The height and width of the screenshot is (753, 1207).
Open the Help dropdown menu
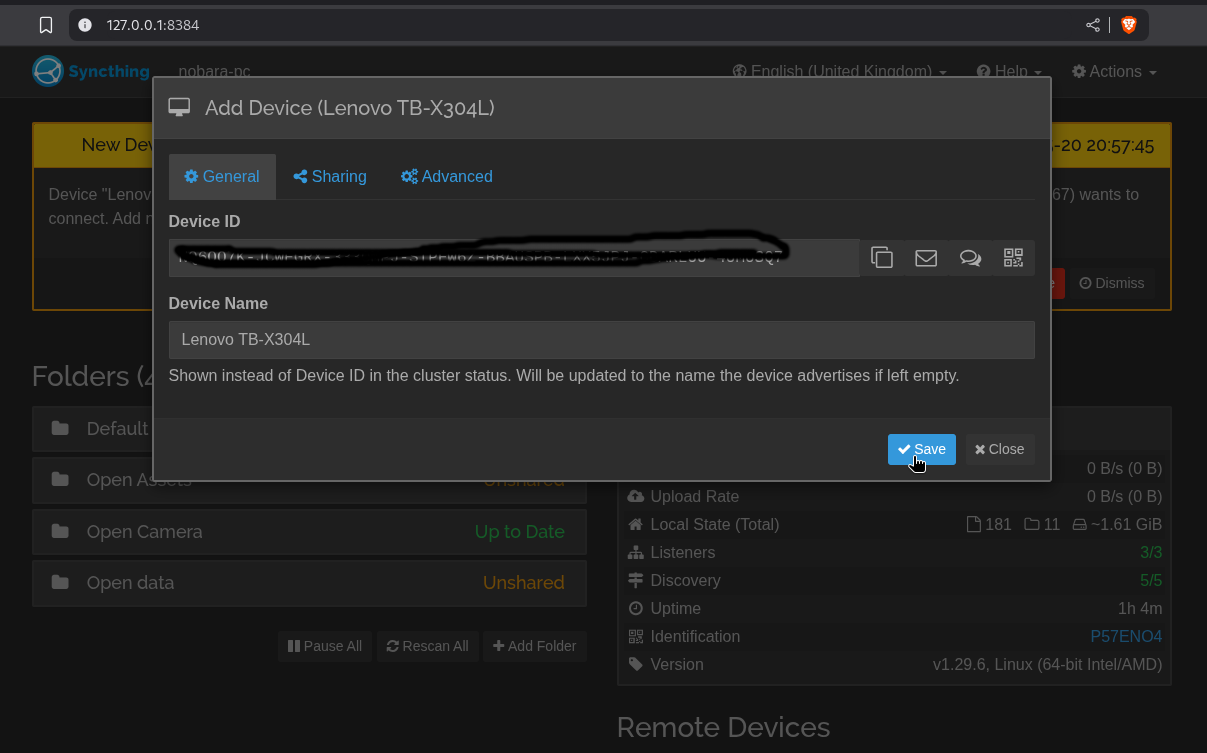pyautogui.click(x=1009, y=71)
